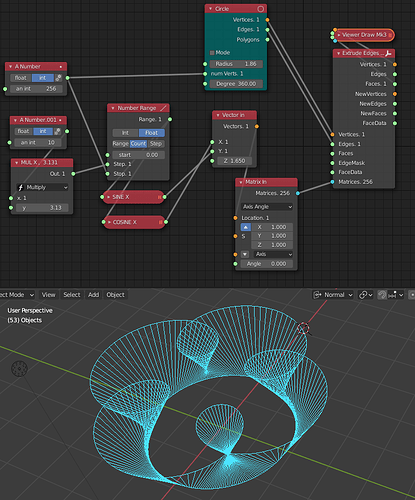Open the Add menu in 3D viewport
415x500 pixels.
pyautogui.click(x=94, y=295)
